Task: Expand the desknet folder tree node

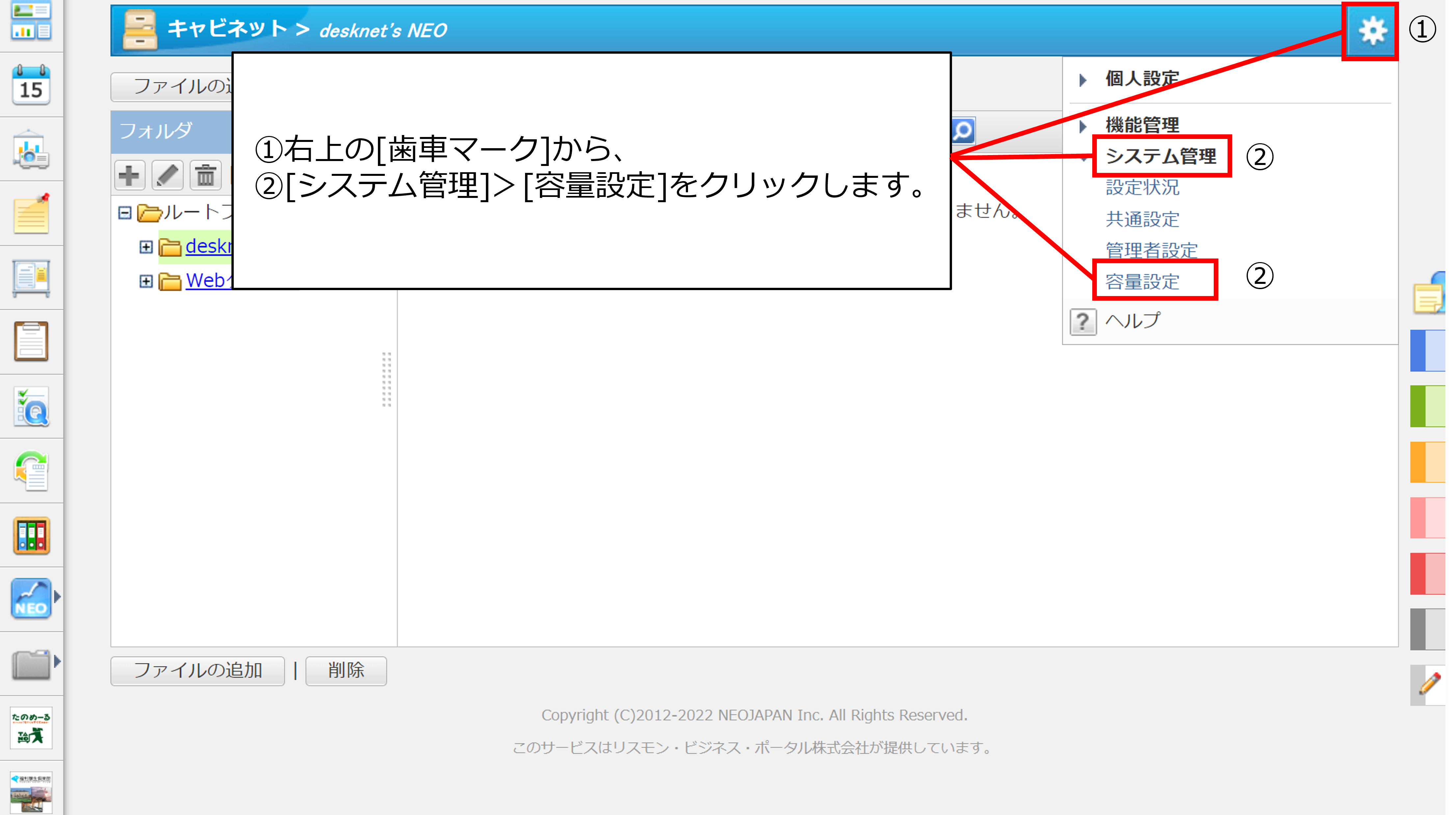Action: [x=146, y=247]
